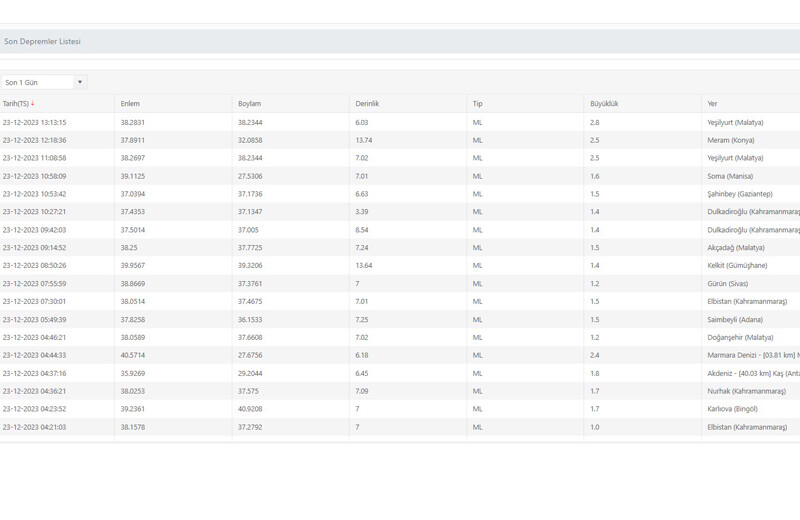Click the Akçadağ (Malatya) location cell

(735, 248)
